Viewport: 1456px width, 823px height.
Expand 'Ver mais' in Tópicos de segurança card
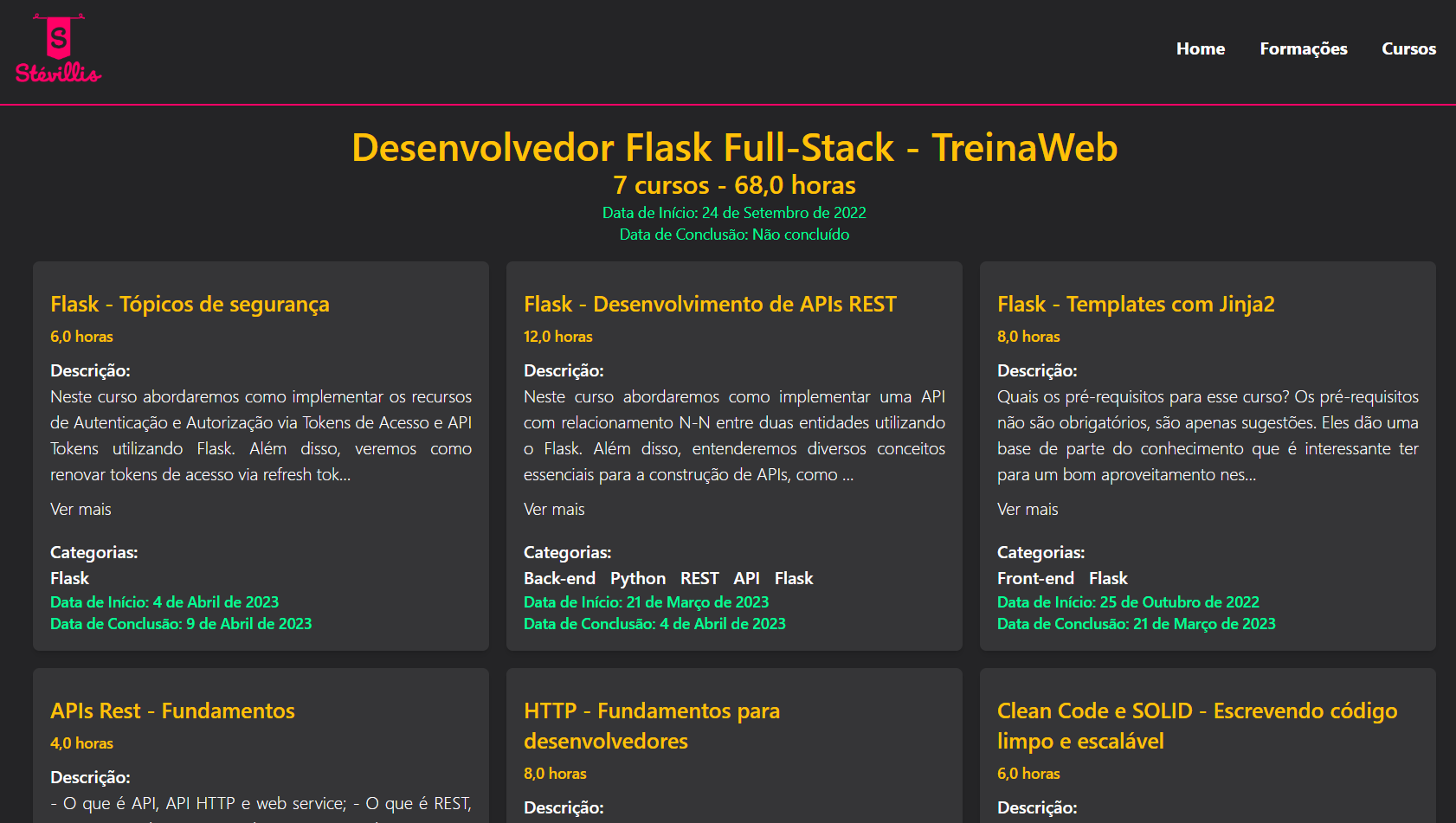pos(81,510)
